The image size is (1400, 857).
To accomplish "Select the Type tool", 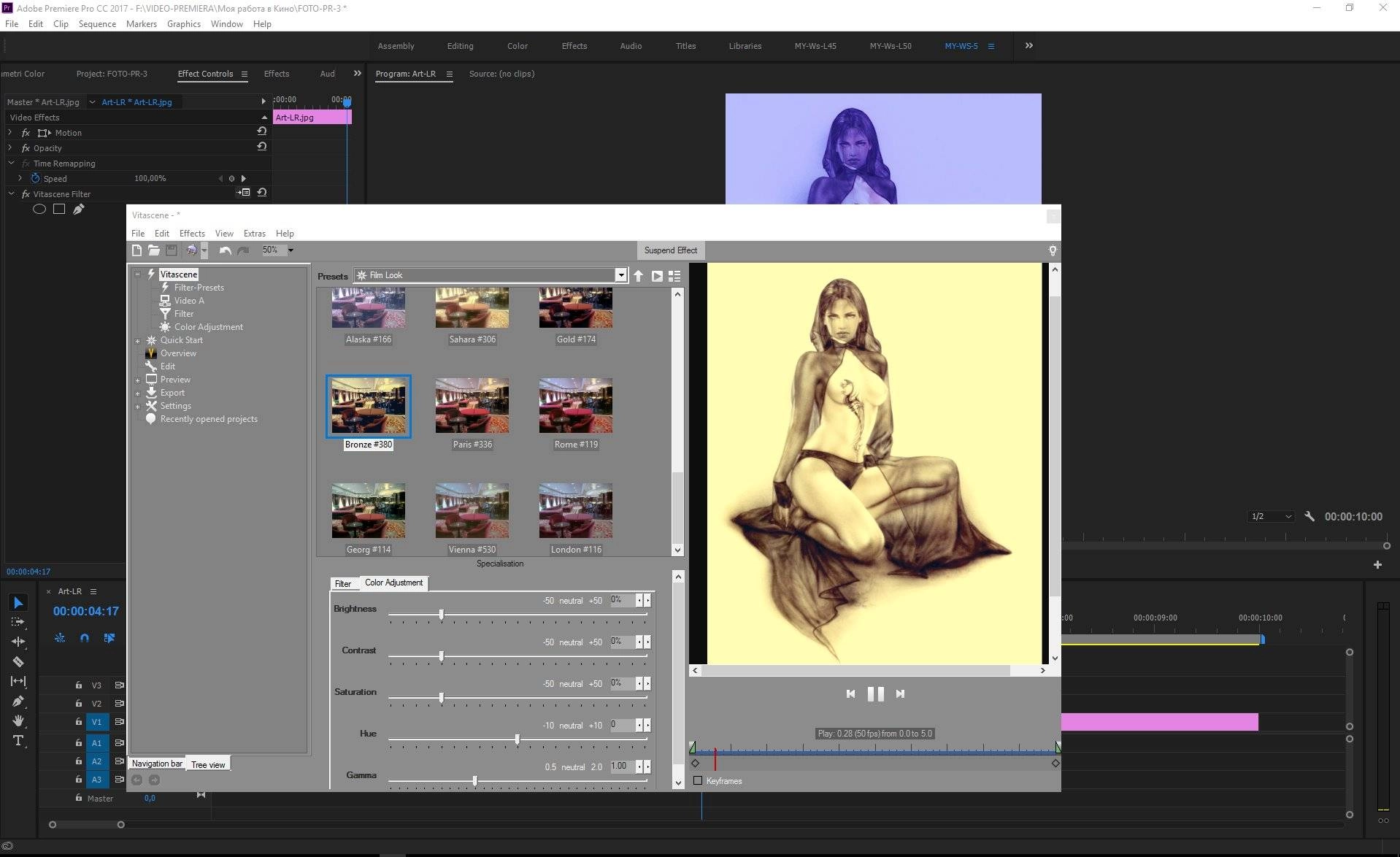I will [x=18, y=741].
